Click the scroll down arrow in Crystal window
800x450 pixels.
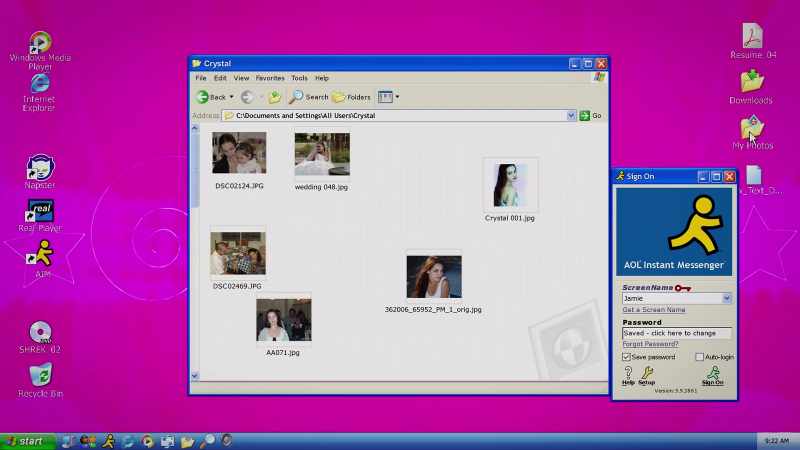click(x=195, y=376)
